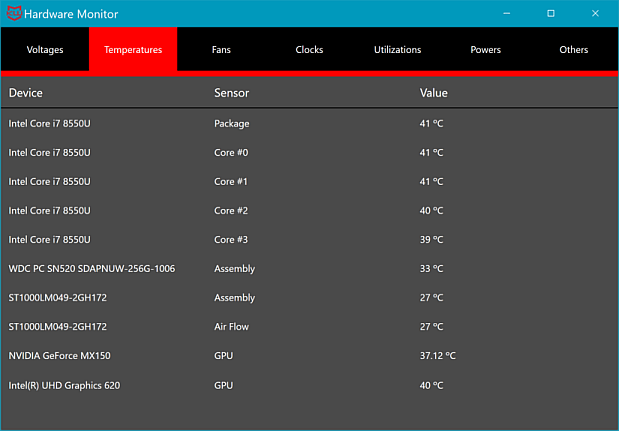Click the 41 °C Package value

pos(431,124)
